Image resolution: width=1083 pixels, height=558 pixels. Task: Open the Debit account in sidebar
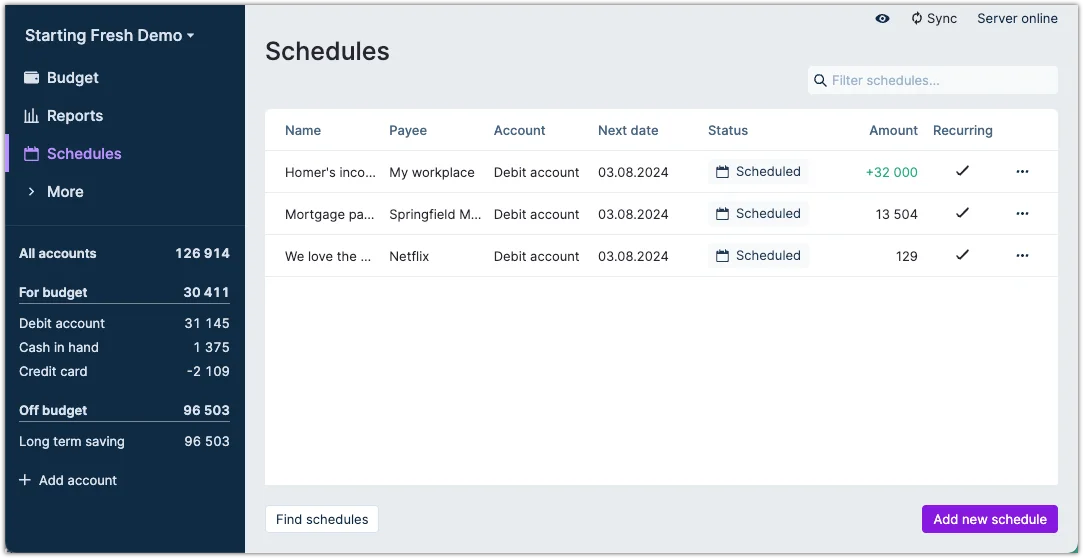[62, 324]
